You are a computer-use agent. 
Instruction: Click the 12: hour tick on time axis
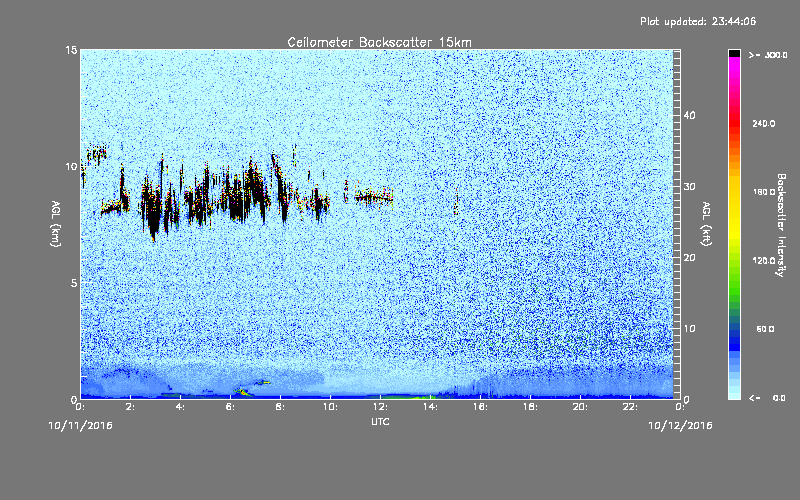(x=380, y=407)
